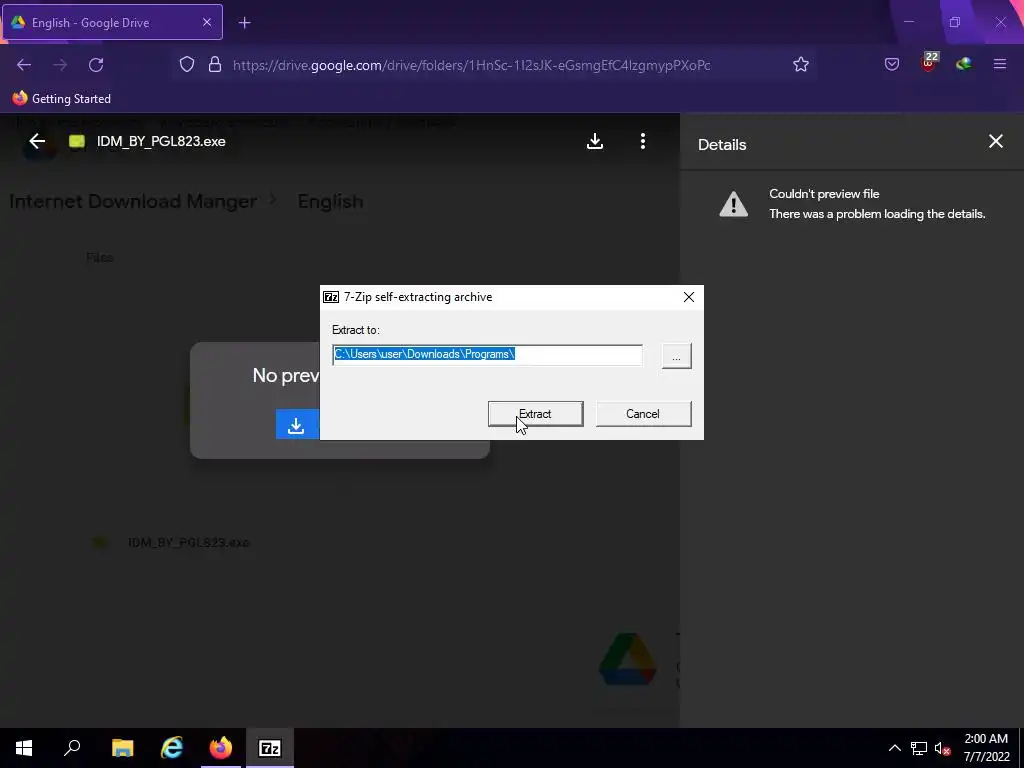Open the Getting Started bookmark

coord(62,99)
